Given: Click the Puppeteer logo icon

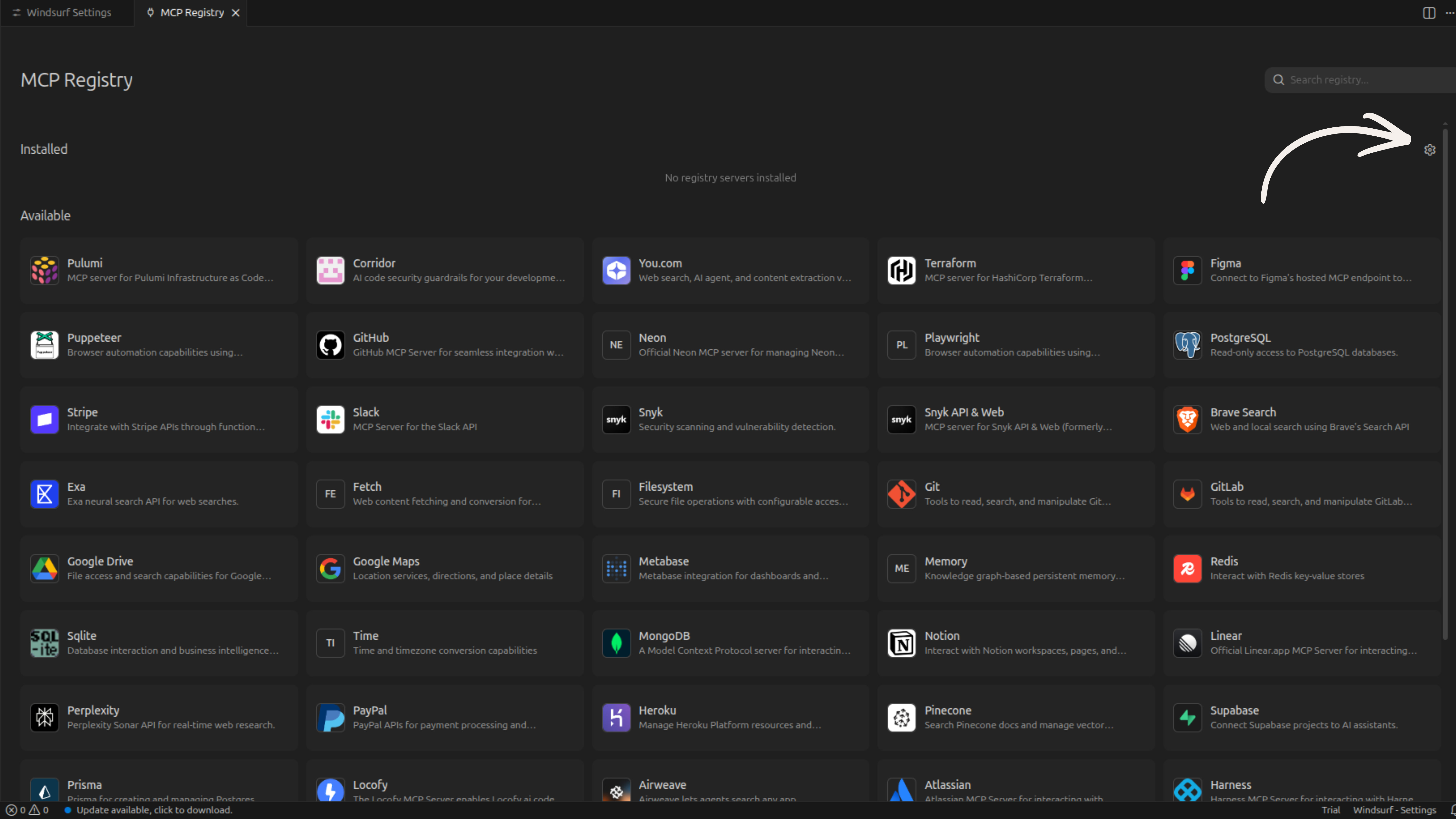Looking at the screenshot, I should coord(45,345).
